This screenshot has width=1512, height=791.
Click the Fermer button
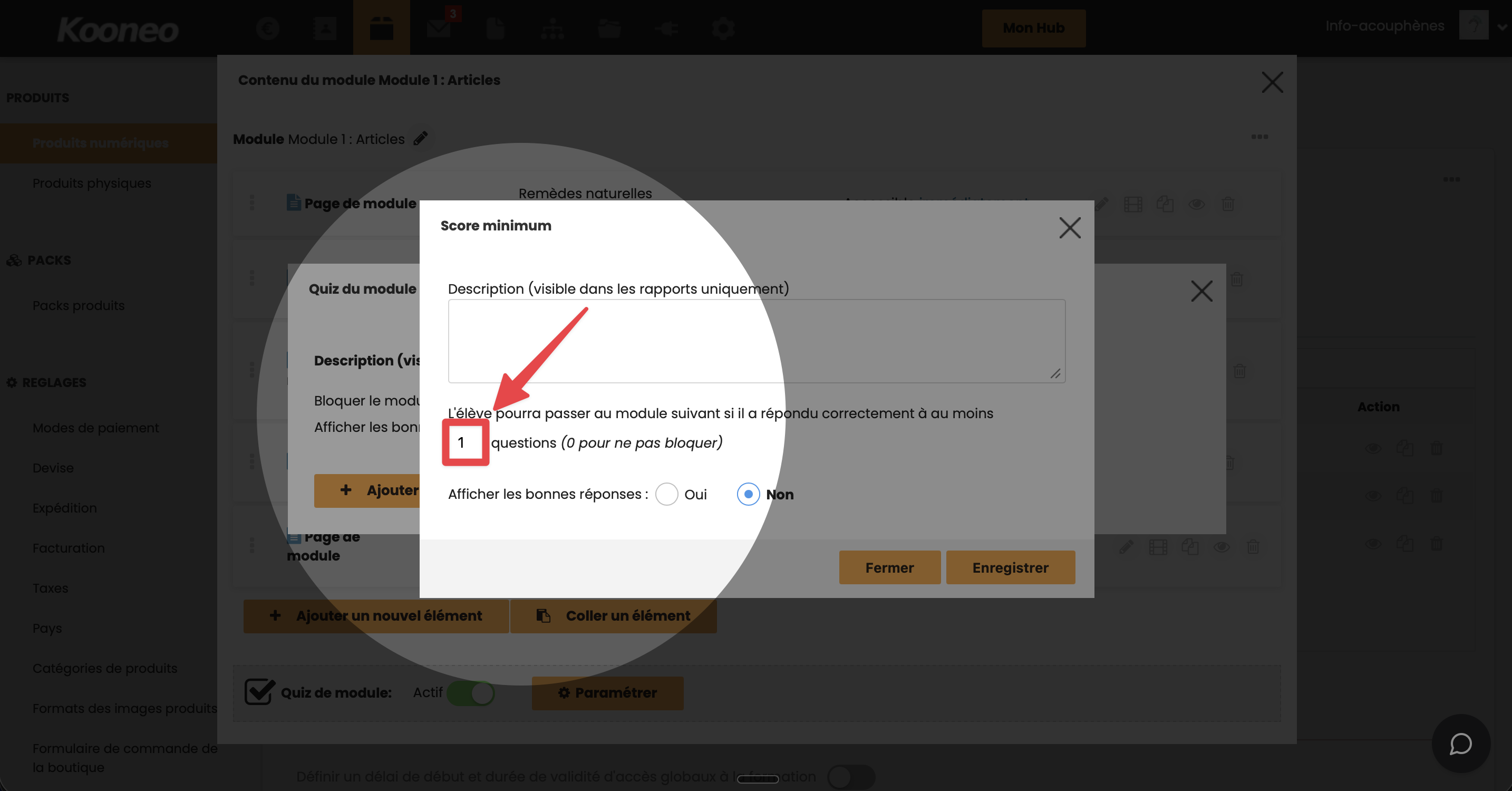[889, 567]
